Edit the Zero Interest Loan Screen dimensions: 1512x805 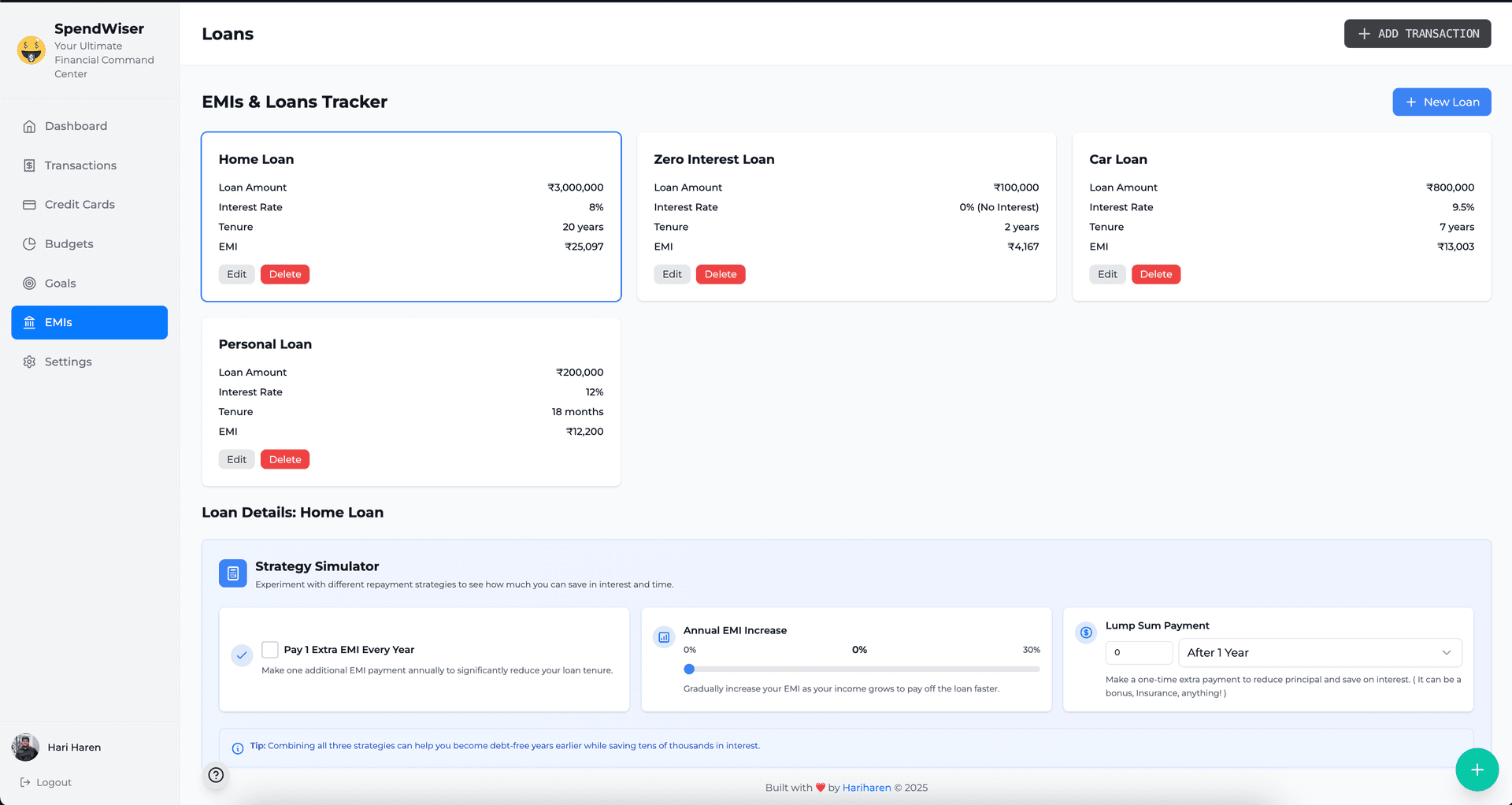coord(672,275)
